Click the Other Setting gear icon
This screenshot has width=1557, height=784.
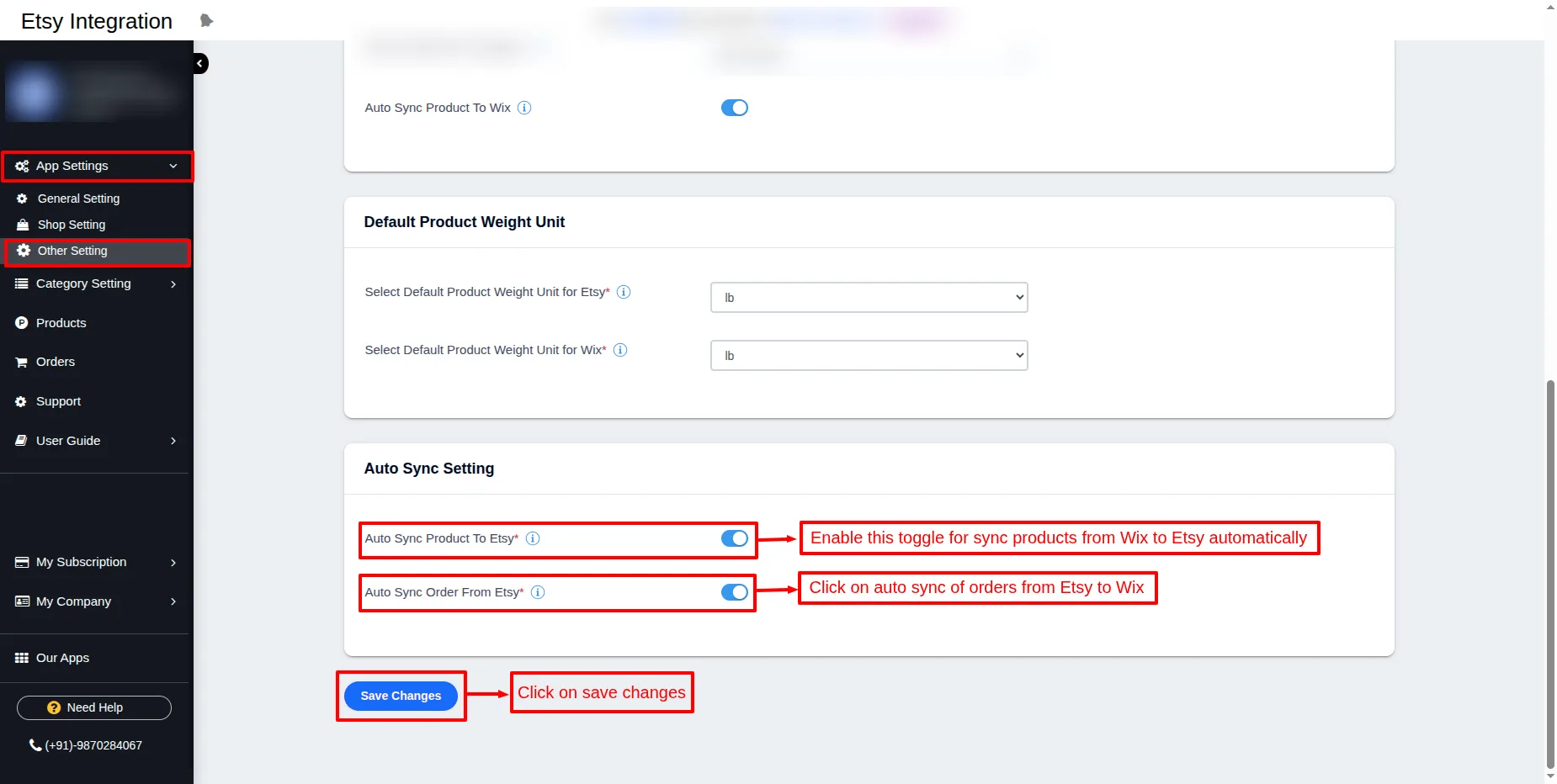pyautogui.click(x=24, y=251)
